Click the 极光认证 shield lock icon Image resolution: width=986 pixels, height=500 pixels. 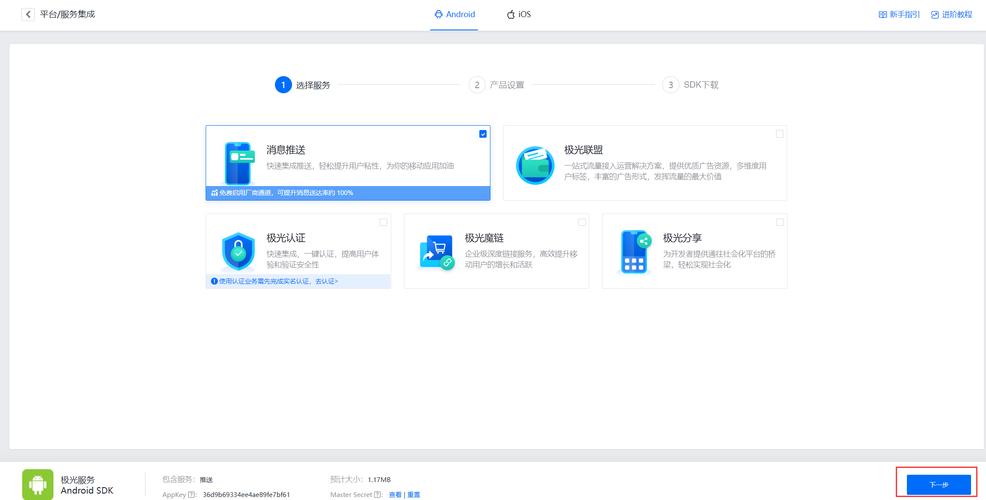point(238,250)
